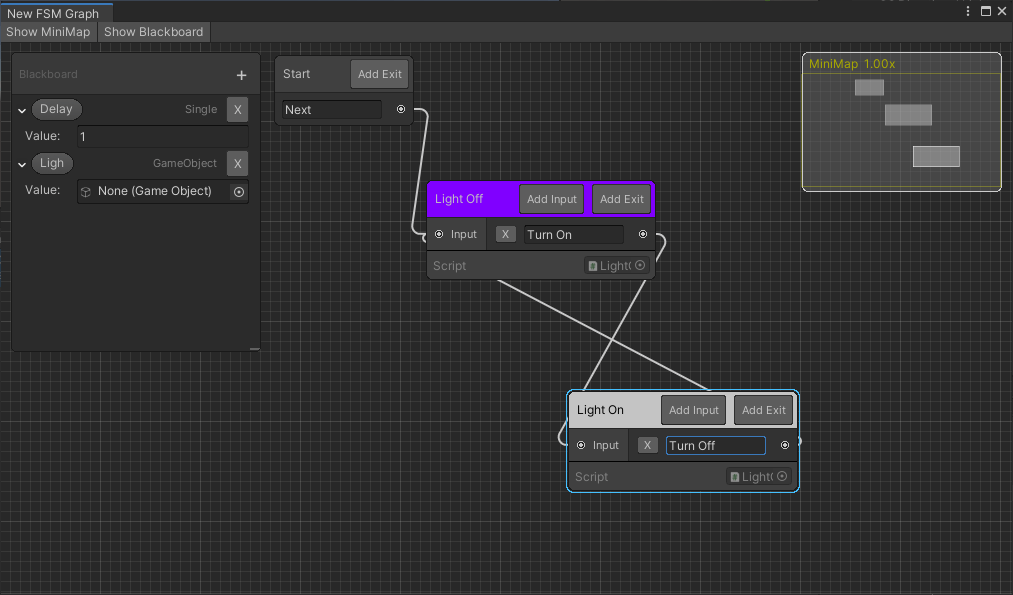1013x595 pixels.
Task: Toggle Show MiniMap
Action: coord(47,31)
